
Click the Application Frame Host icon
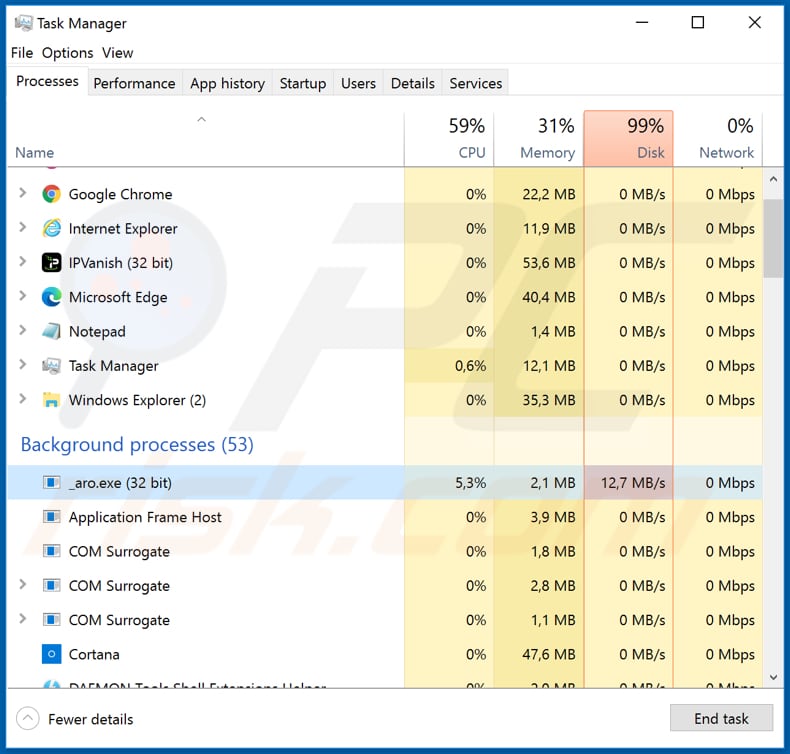coord(51,517)
